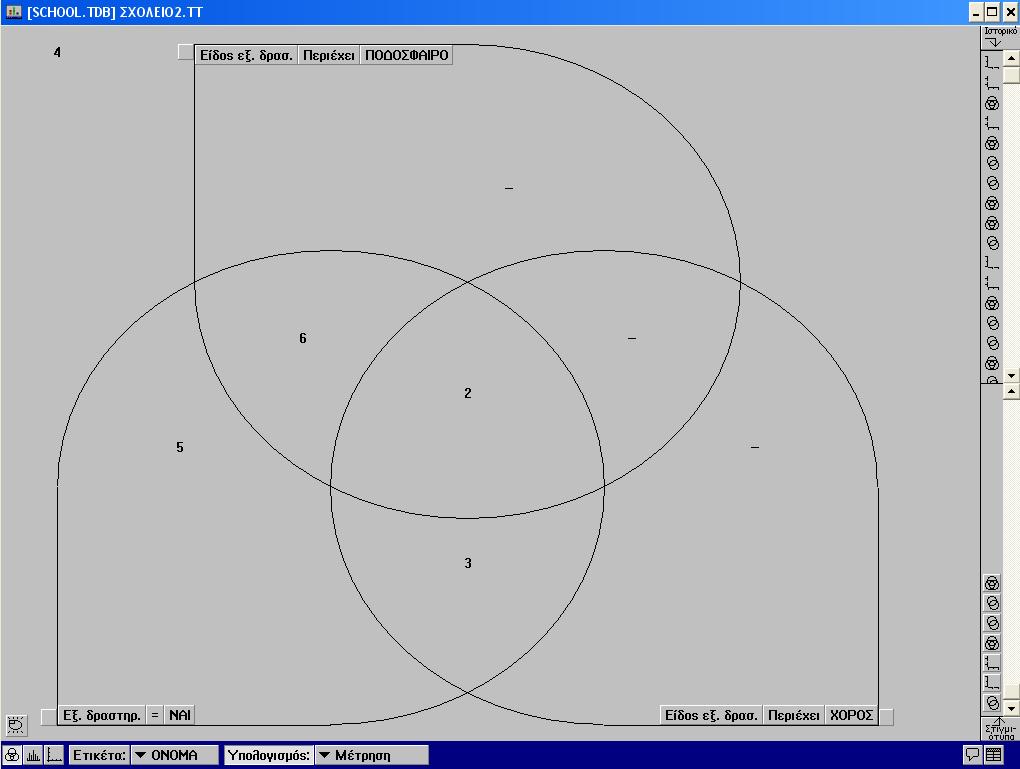Open the data table icon

(x=993, y=755)
